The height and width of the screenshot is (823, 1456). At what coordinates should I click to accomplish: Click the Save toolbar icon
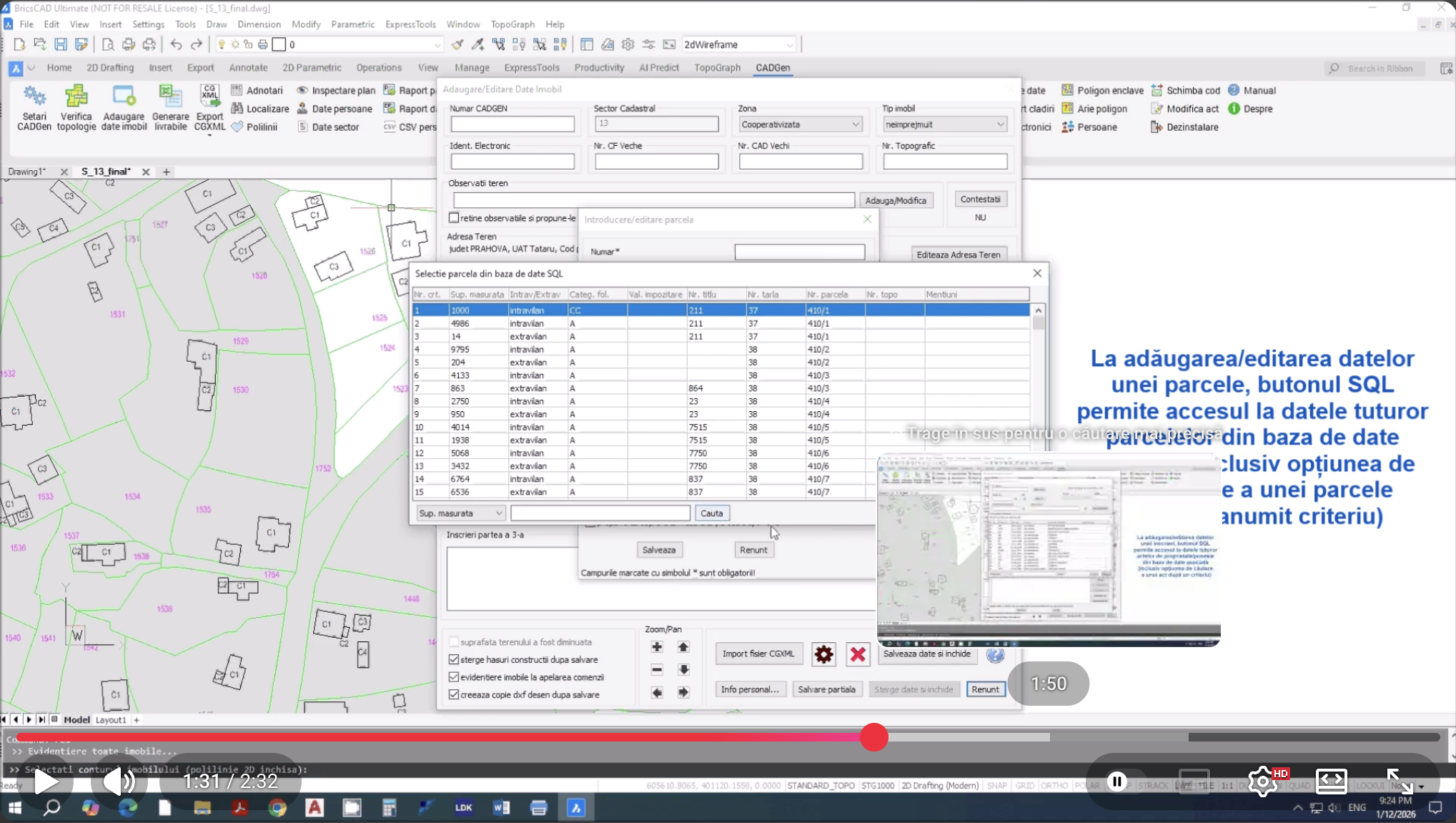(61, 44)
